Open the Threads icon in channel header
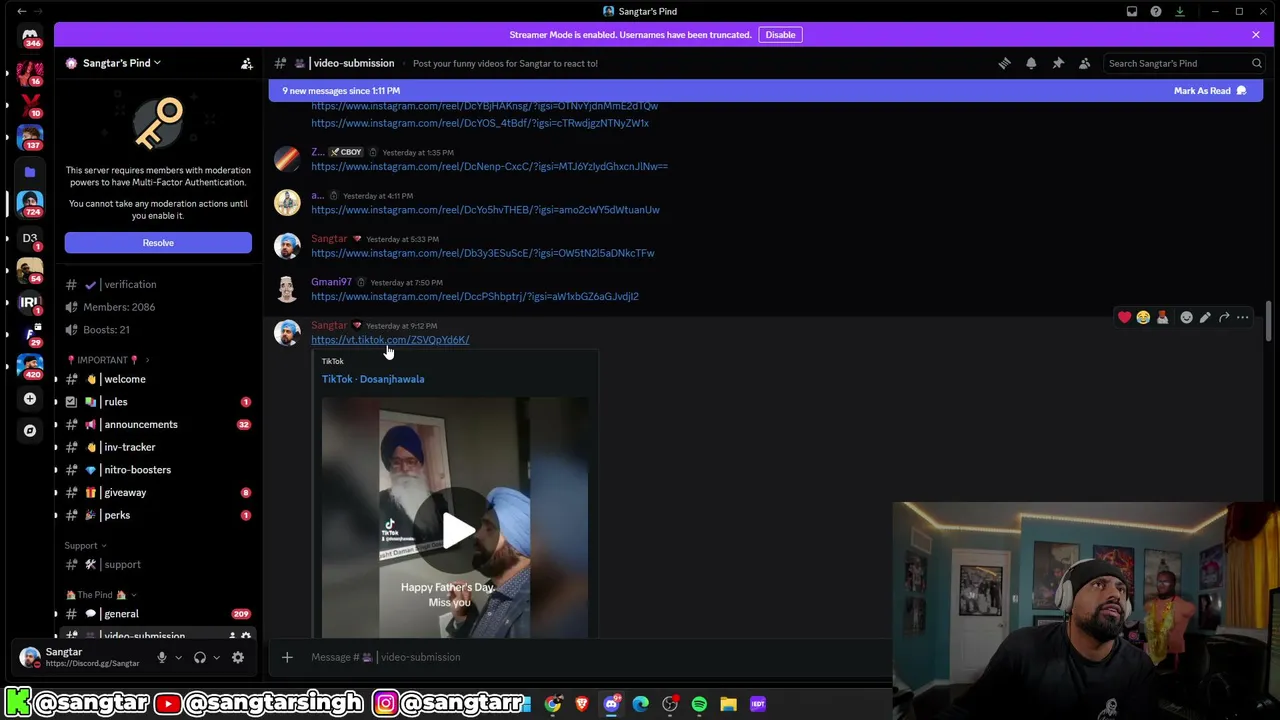1280x720 pixels. pyautogui.click(x=1004, y=63)
